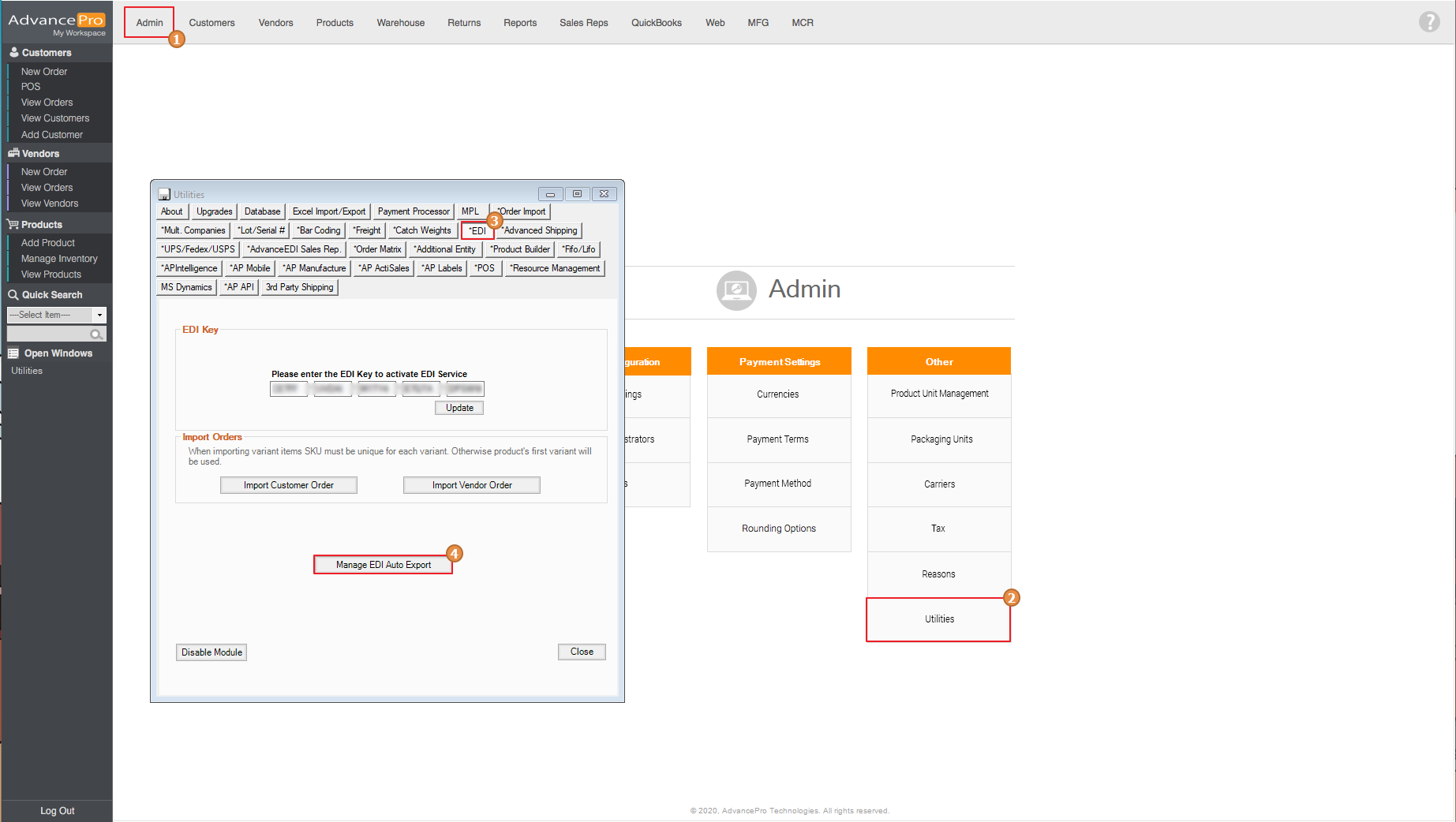Open Utilities under the Other panel
The width and height of the screenshot is (1456, 822).
(938, 619)
